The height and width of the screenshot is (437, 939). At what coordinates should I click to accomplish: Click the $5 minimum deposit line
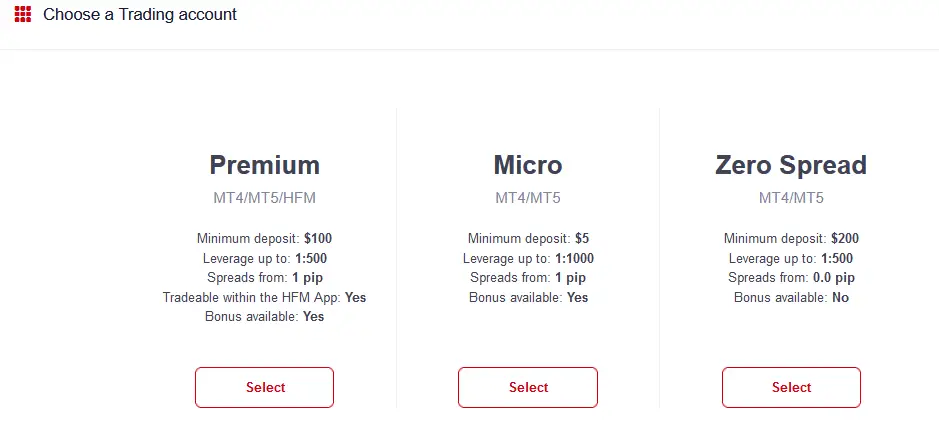coord(528,239)
